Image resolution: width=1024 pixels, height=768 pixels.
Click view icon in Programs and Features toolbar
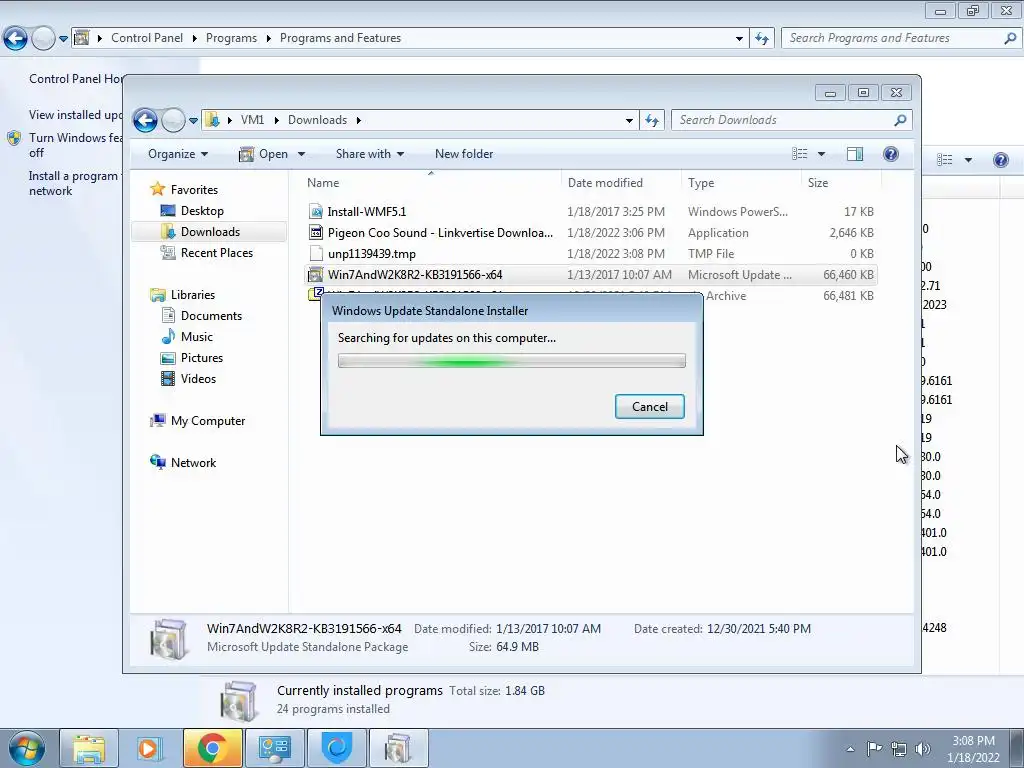coord(944,160)
